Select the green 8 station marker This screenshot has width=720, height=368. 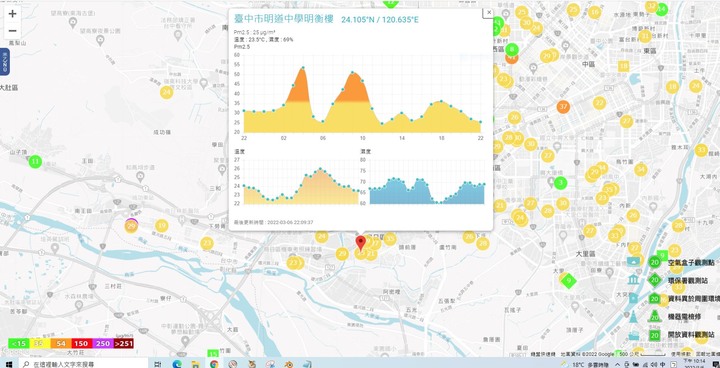click(x=512, y=49)
